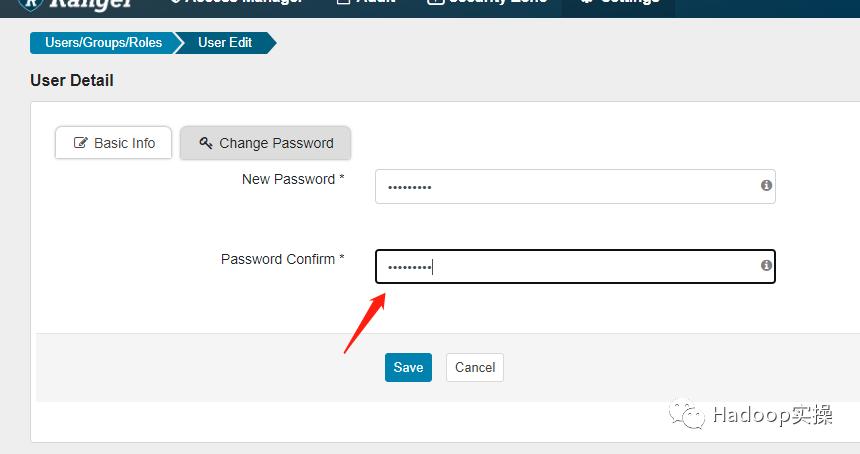Click the New Password field label
The height and width of the screenshot is (454, 860).
293,179
